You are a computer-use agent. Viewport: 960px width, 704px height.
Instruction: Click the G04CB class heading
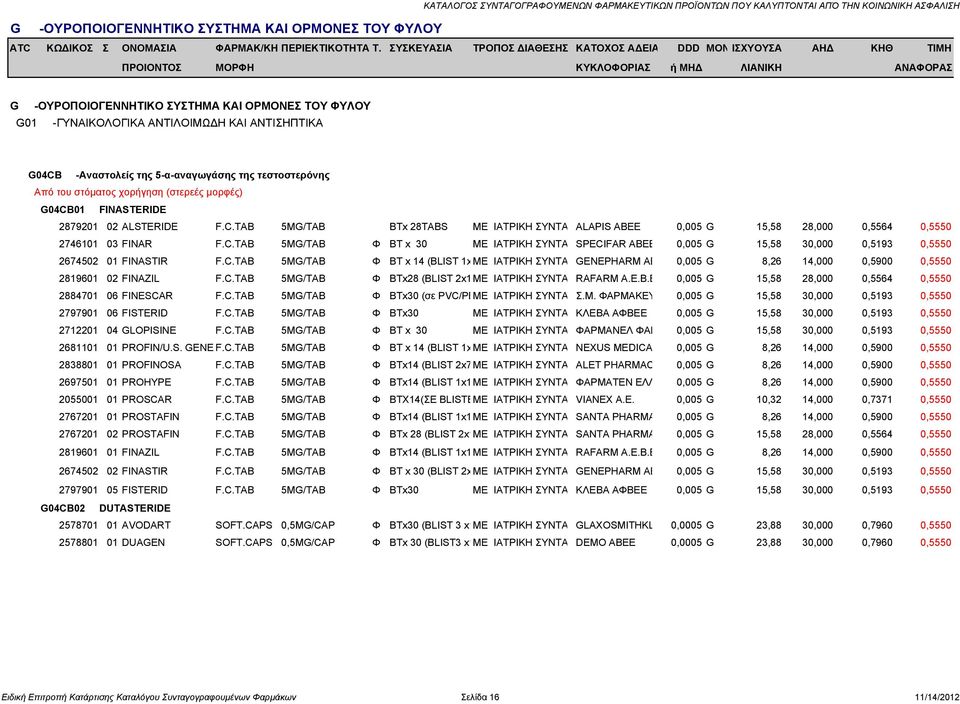click(179, 175)
